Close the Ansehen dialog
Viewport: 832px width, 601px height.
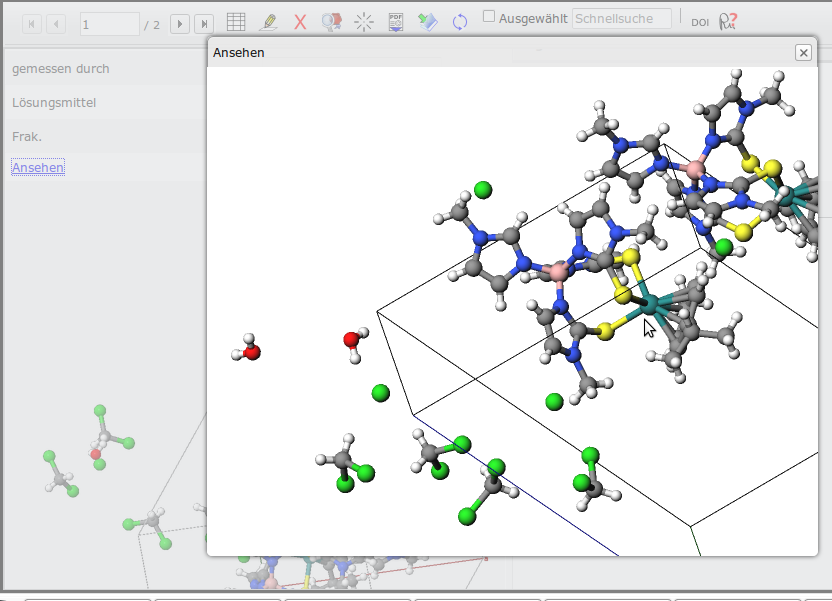click(x=803, y=53)
